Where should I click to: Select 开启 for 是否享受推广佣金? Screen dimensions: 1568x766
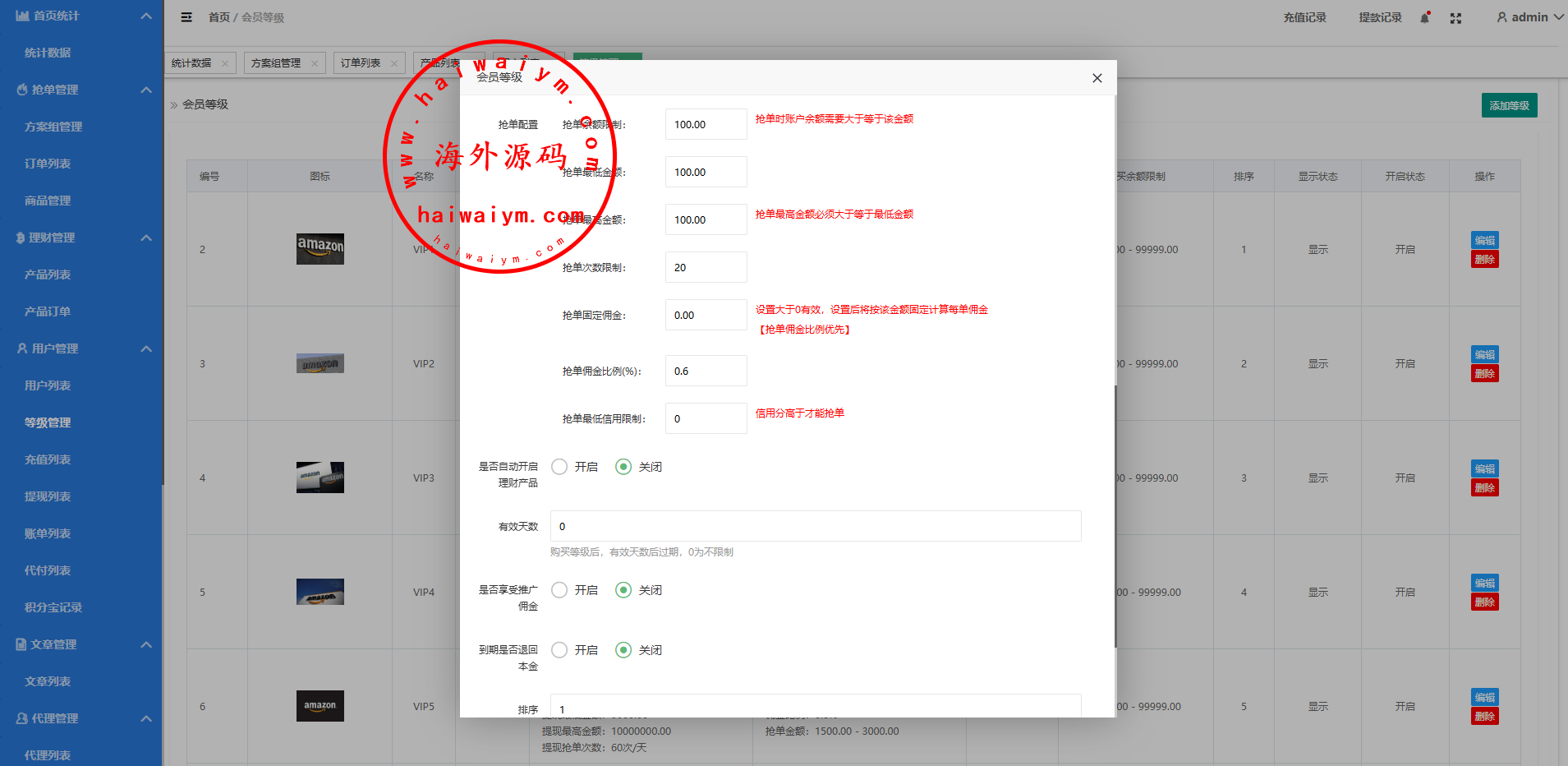tap(559, 590)
